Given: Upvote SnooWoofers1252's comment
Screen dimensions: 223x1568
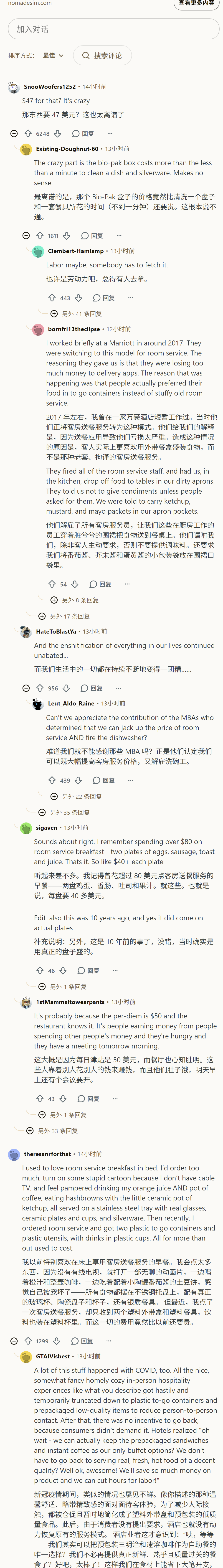Looking at the screenshot, I should tap(28, 133).
